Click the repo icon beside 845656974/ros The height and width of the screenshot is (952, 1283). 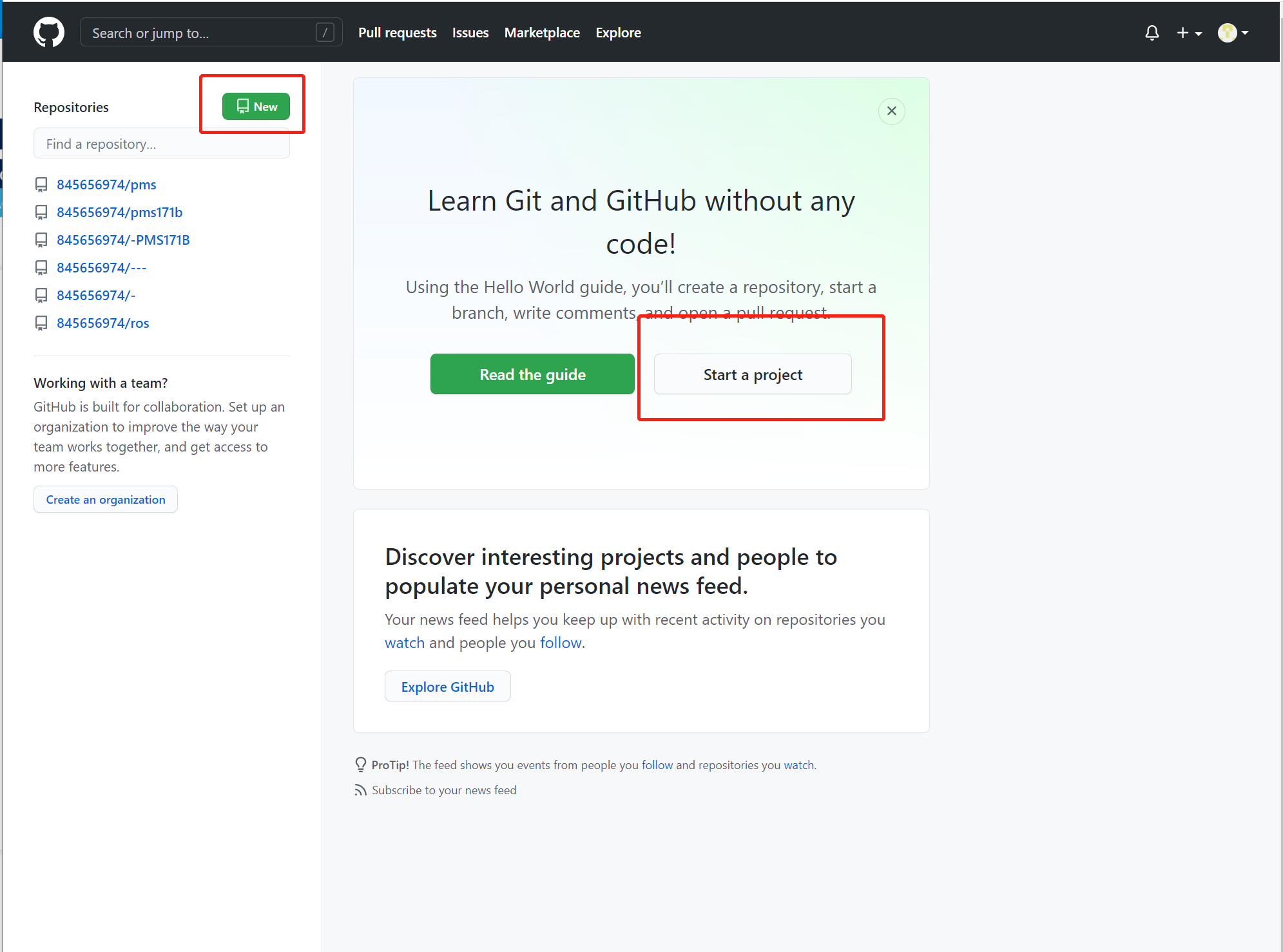click(x=41, y=323)
